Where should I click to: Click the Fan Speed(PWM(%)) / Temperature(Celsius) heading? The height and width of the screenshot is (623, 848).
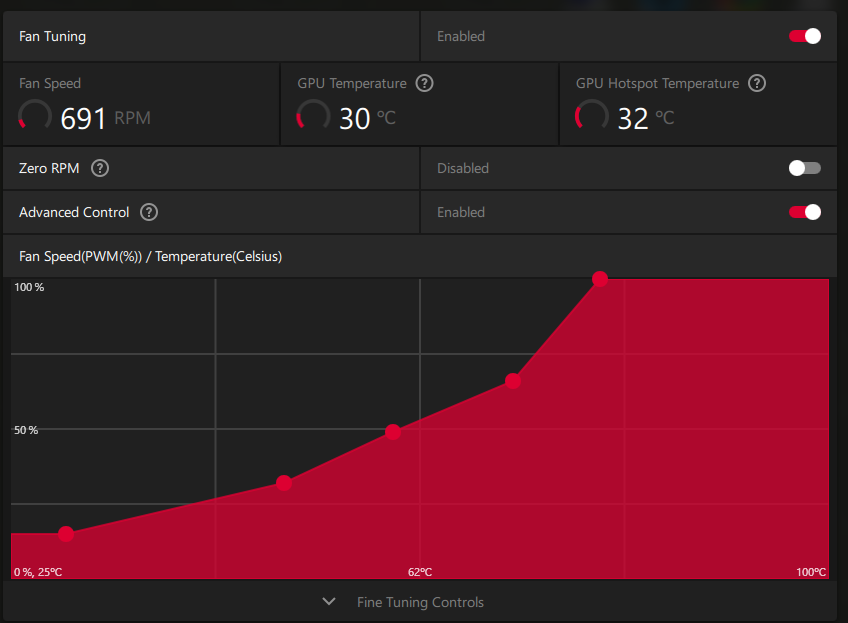150,256
